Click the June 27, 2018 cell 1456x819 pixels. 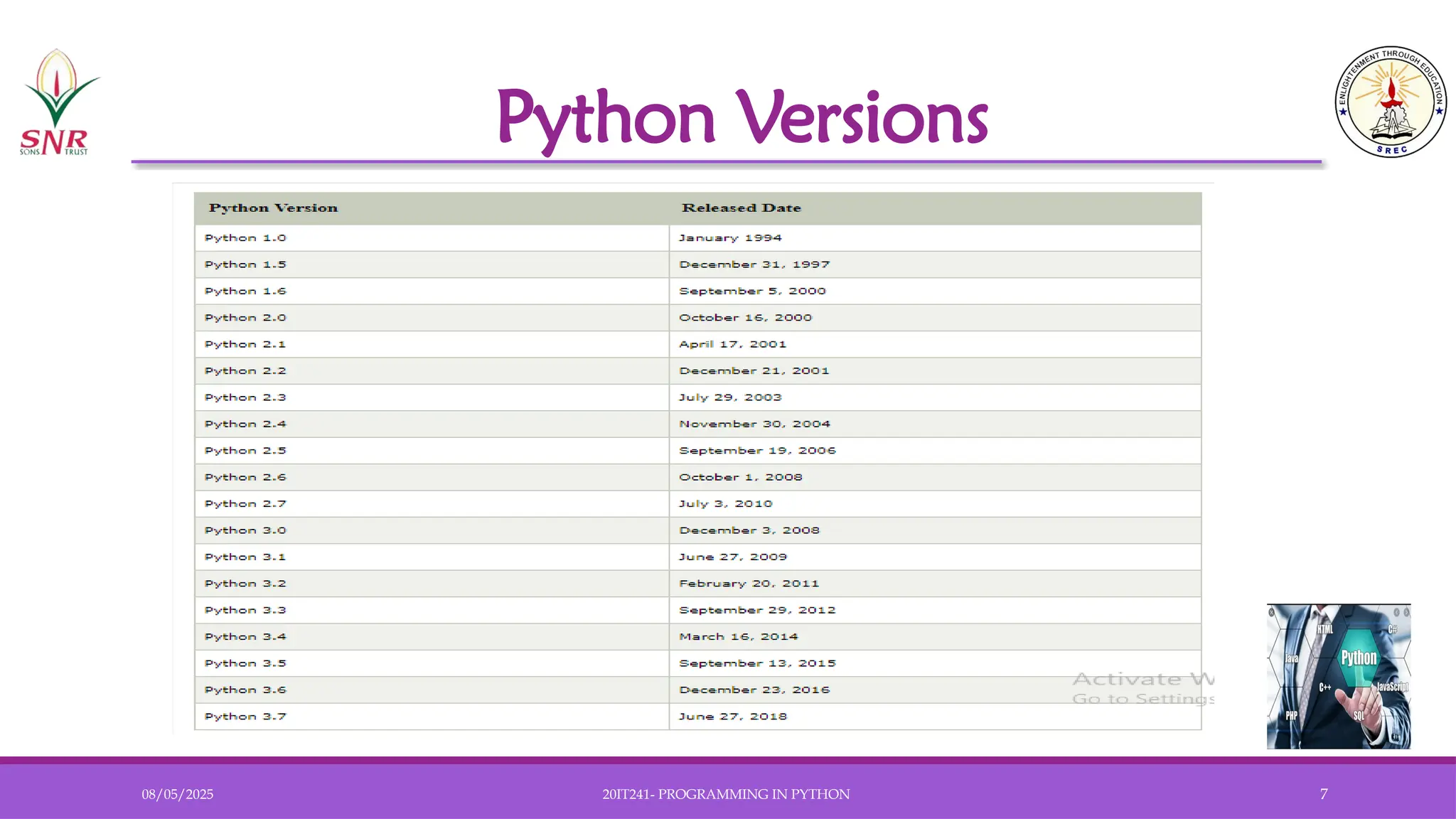coord(936,717)
